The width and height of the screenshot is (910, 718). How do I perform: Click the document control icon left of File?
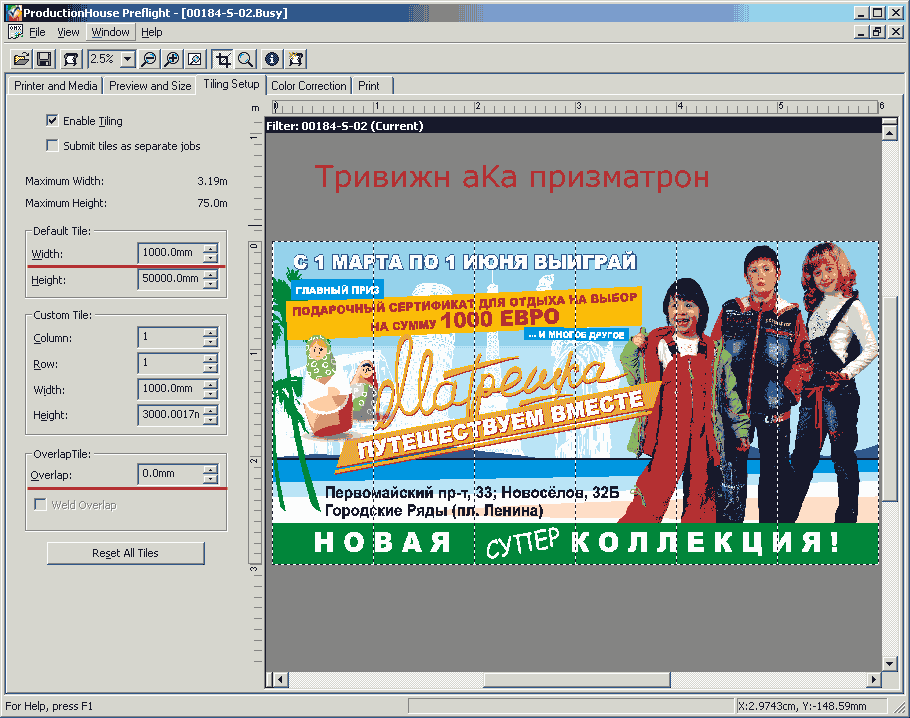click(x=15, y=32)
